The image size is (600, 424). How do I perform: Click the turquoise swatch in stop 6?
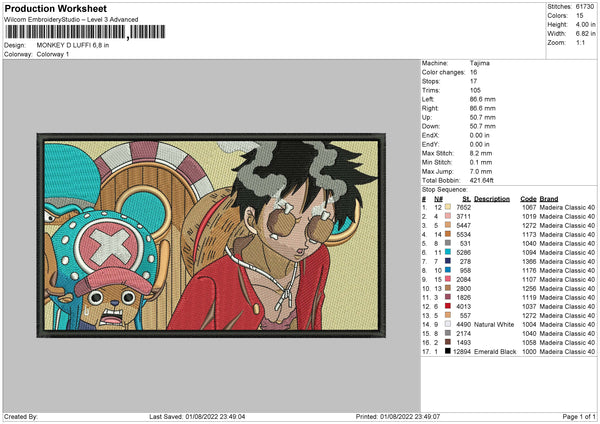coord(448,252)
